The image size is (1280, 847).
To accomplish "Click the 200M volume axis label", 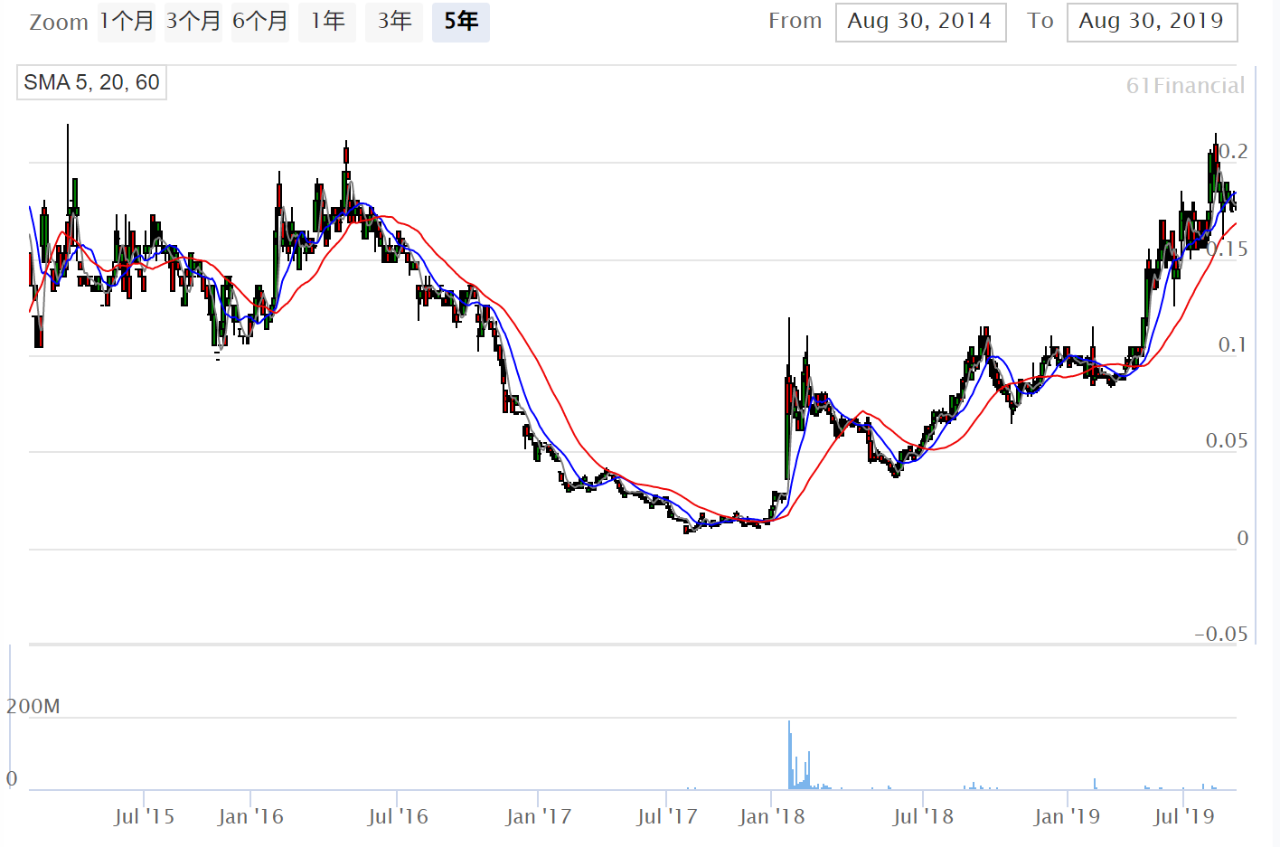I will [x=33, y=707].
